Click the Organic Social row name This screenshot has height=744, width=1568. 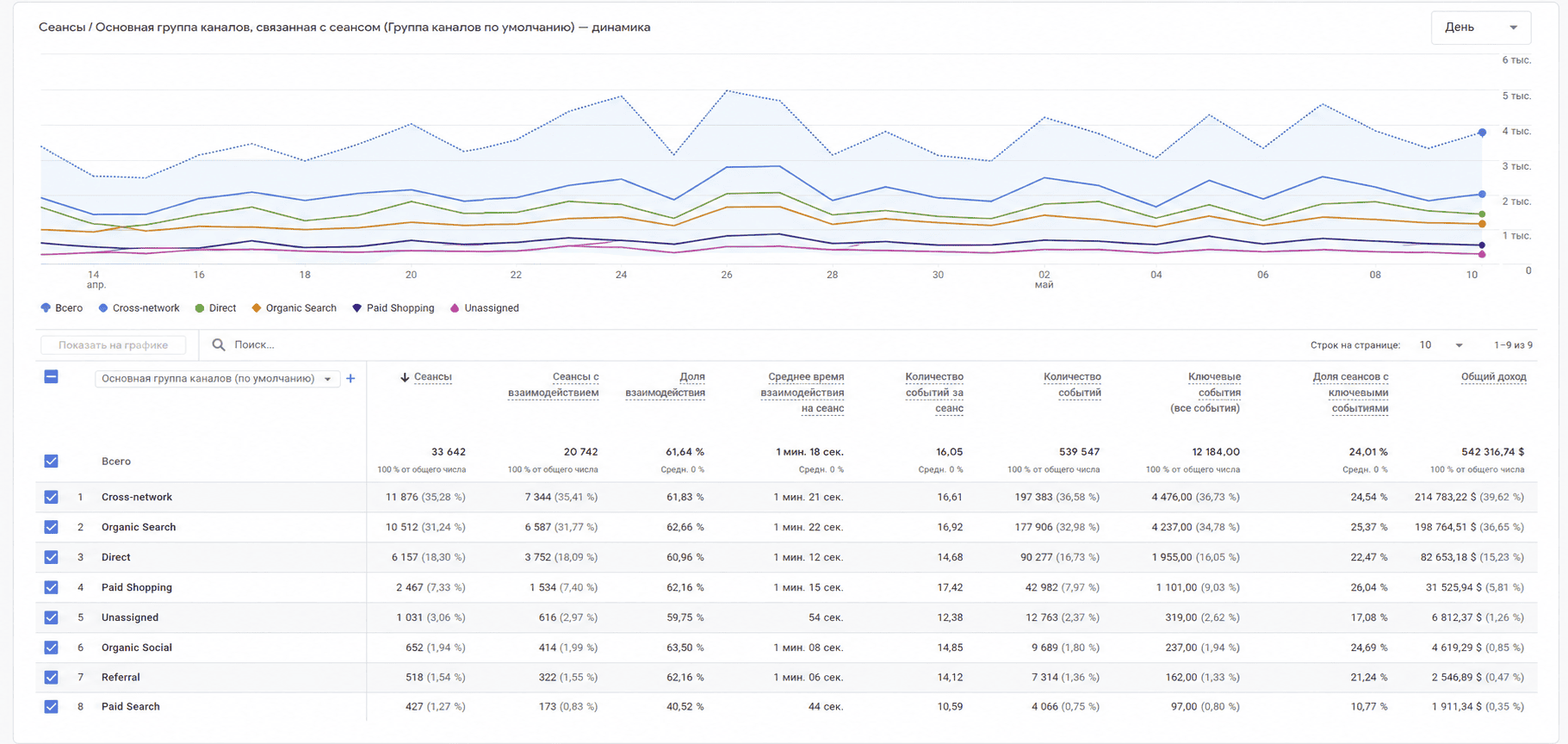point(137,648)
